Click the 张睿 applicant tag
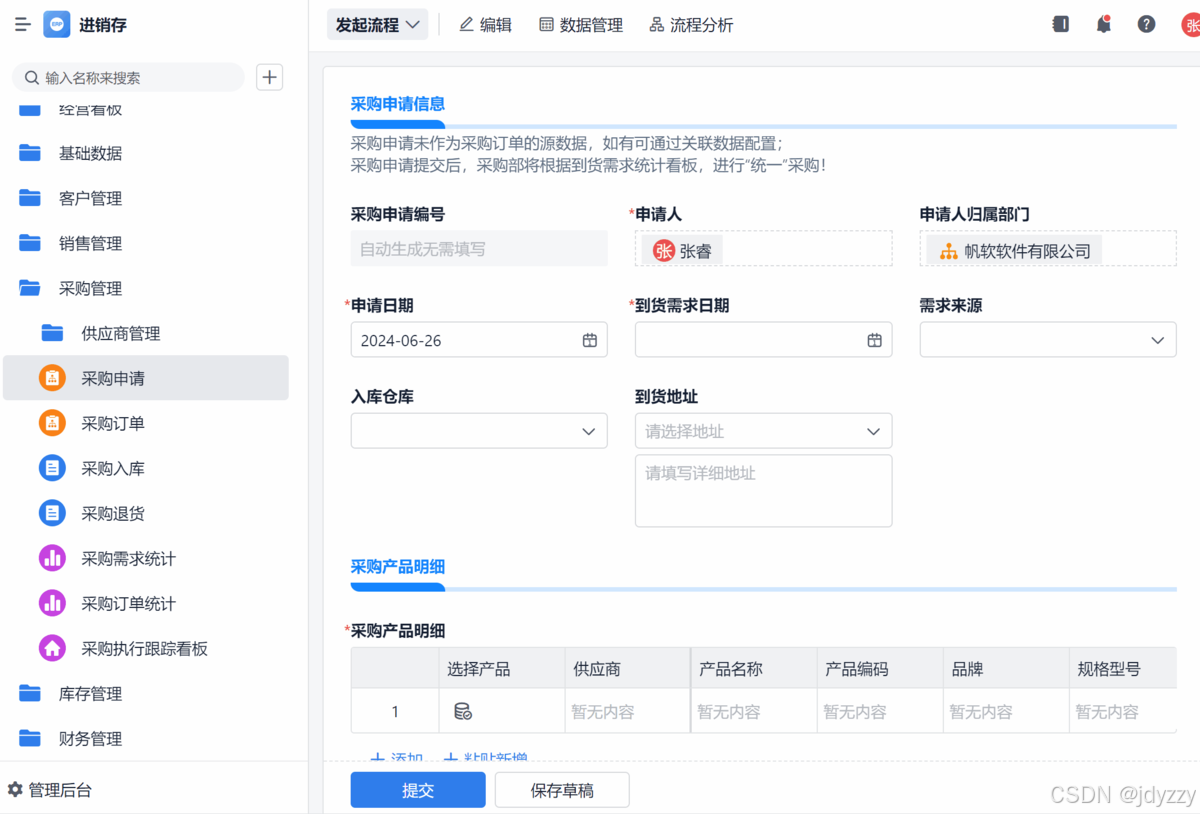This screenshot has width=1200, height=814. pos(683,250)
